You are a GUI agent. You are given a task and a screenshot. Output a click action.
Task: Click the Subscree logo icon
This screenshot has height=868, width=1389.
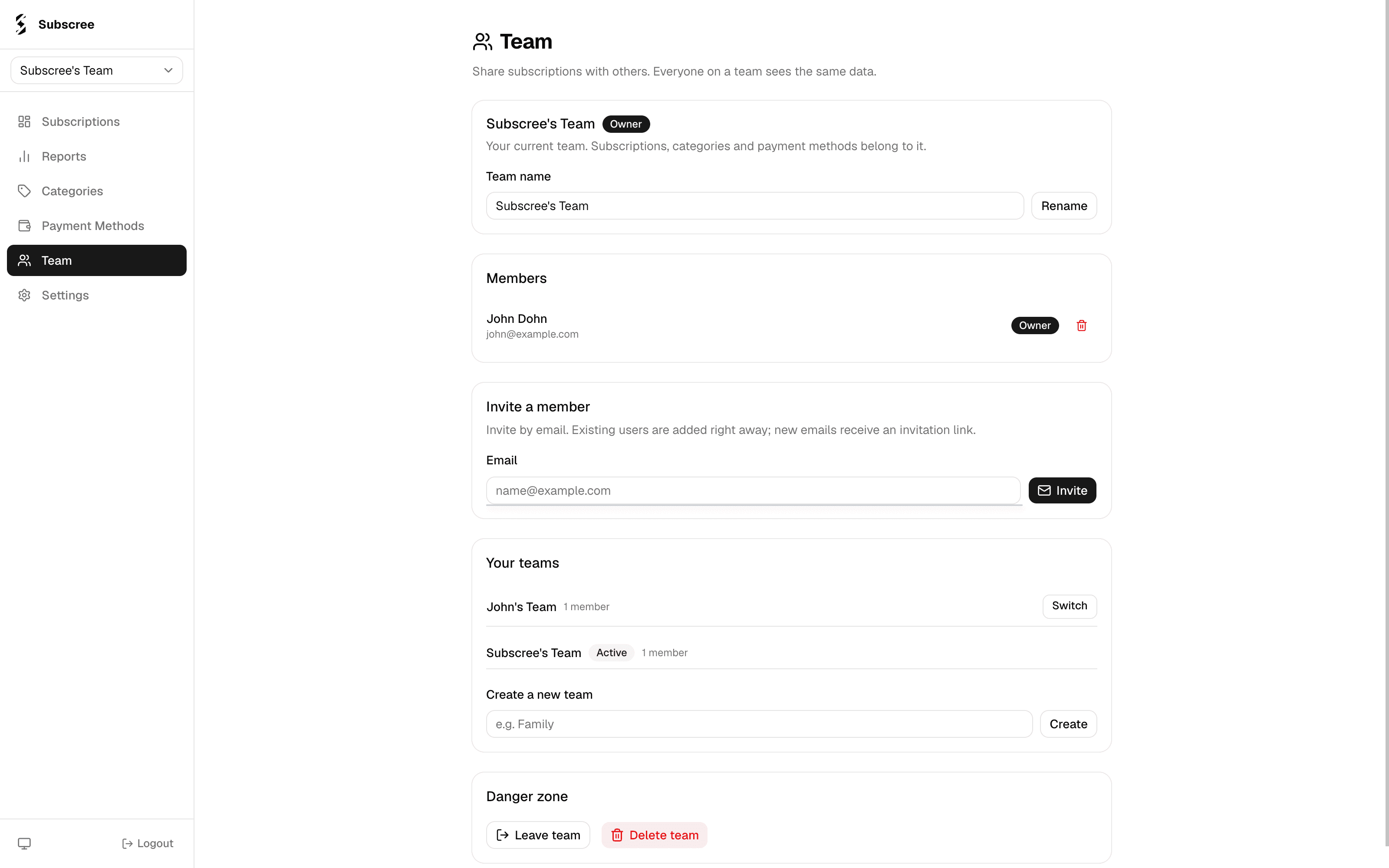point(21,24)
